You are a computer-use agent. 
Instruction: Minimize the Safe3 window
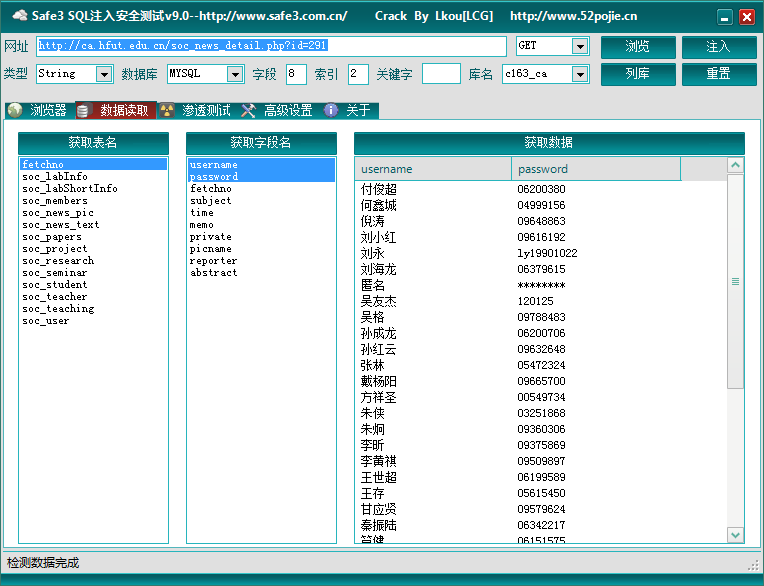click(x=725, y=17)
